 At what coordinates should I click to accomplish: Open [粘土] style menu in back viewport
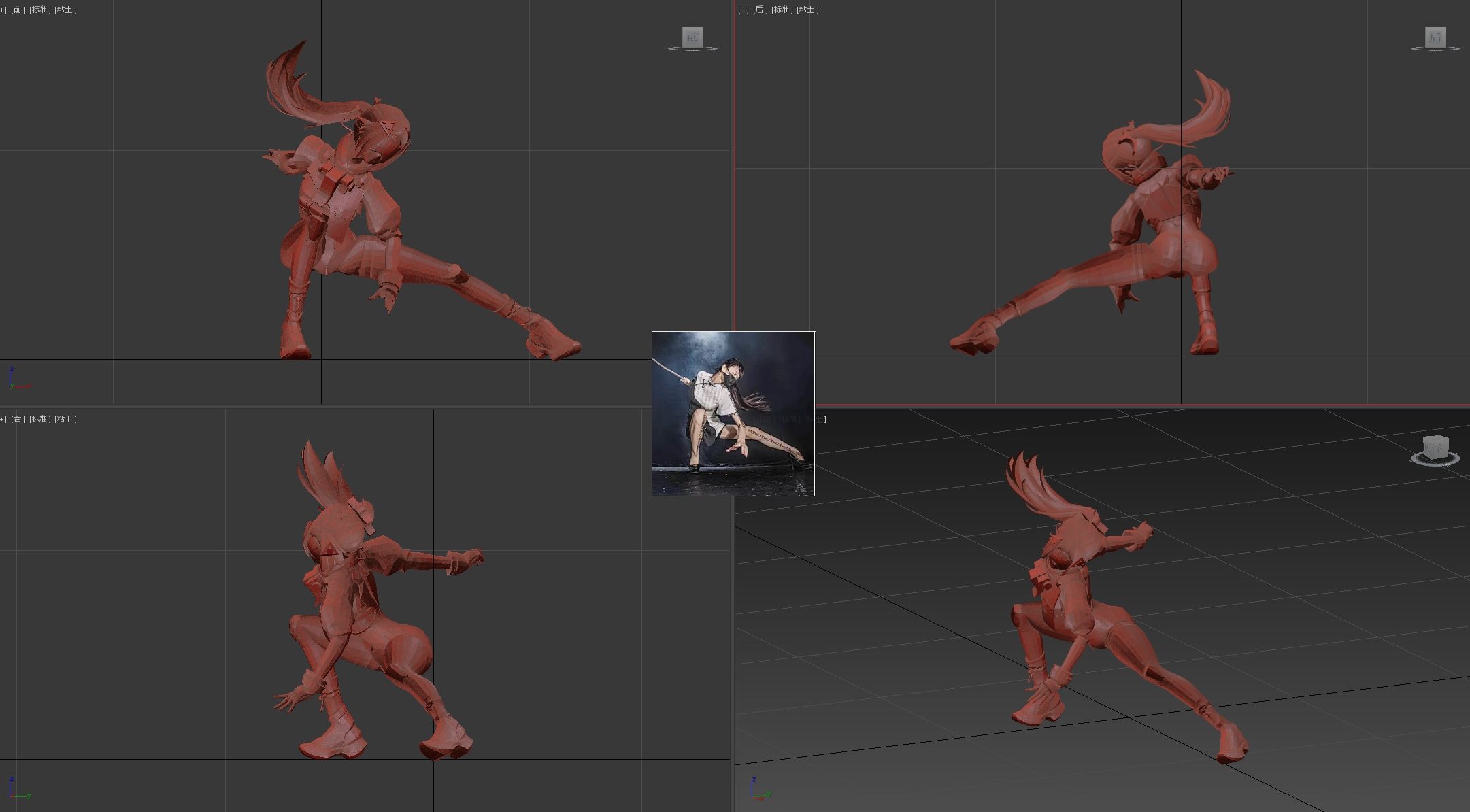[x=807, y=10]
